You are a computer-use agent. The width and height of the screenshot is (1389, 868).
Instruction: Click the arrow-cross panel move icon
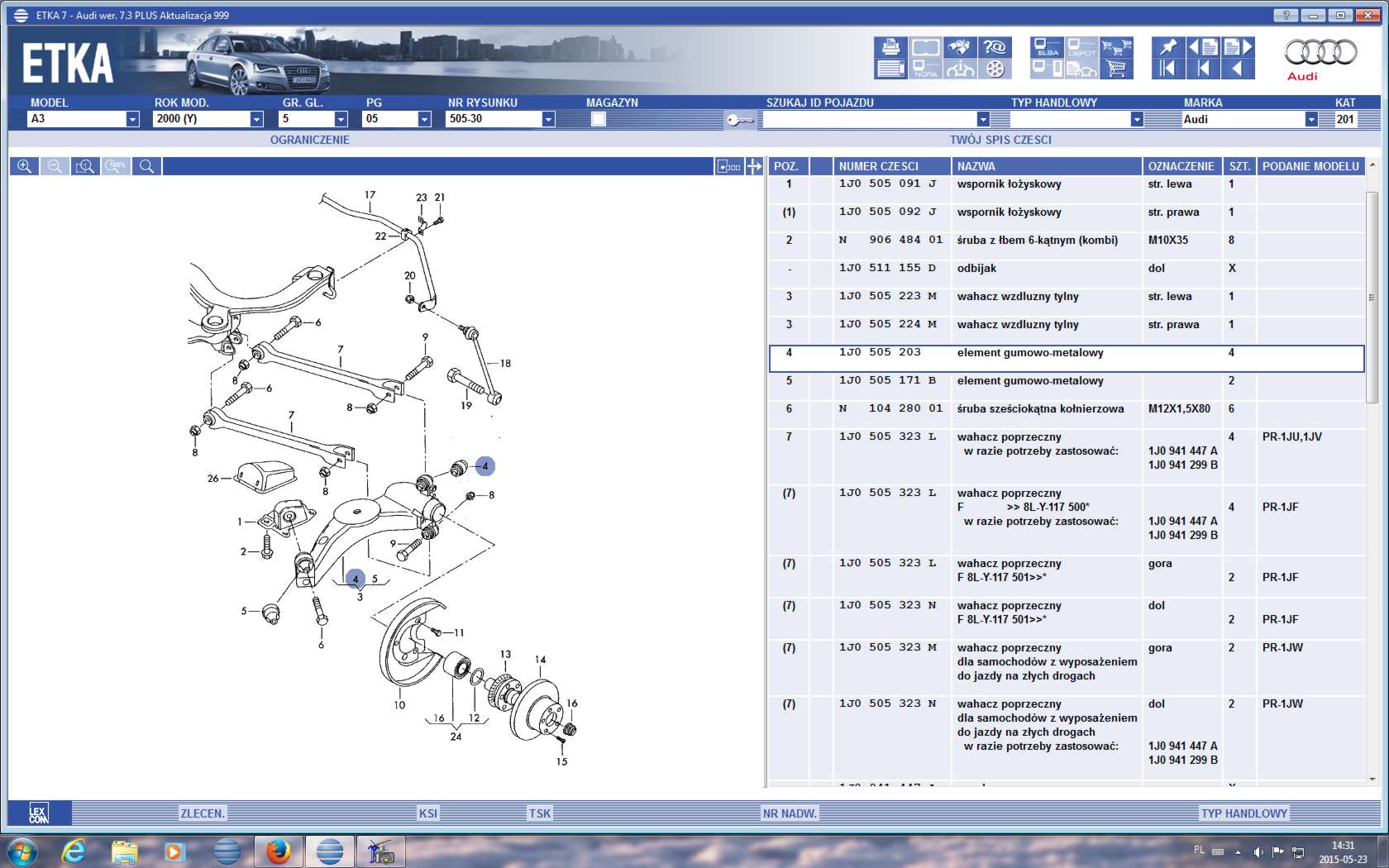[754, 166]
